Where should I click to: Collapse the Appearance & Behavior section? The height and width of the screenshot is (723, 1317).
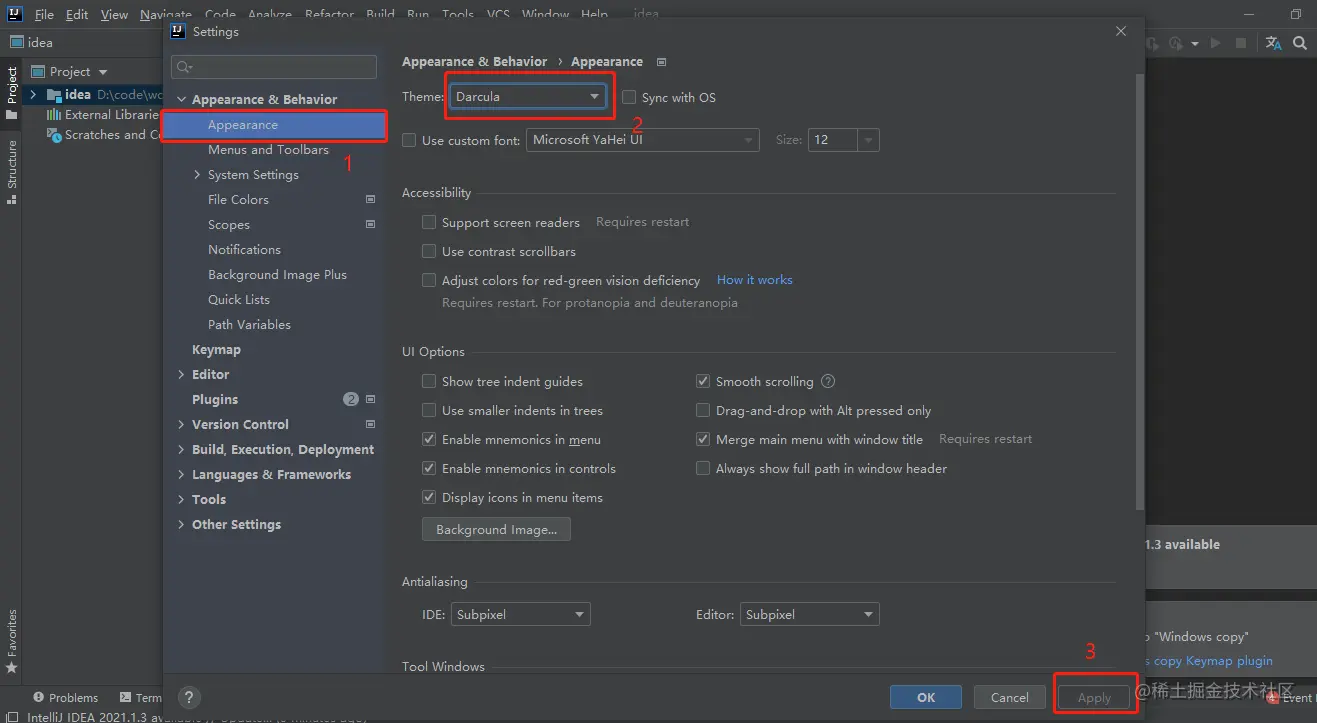[x=181, y=99]
